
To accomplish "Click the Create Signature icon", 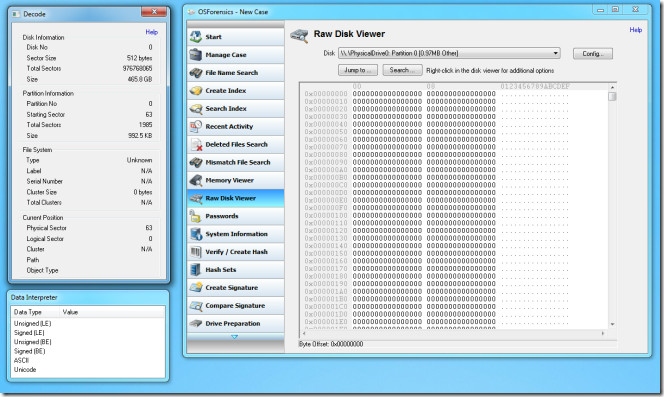I will click(x=196, y=287).
